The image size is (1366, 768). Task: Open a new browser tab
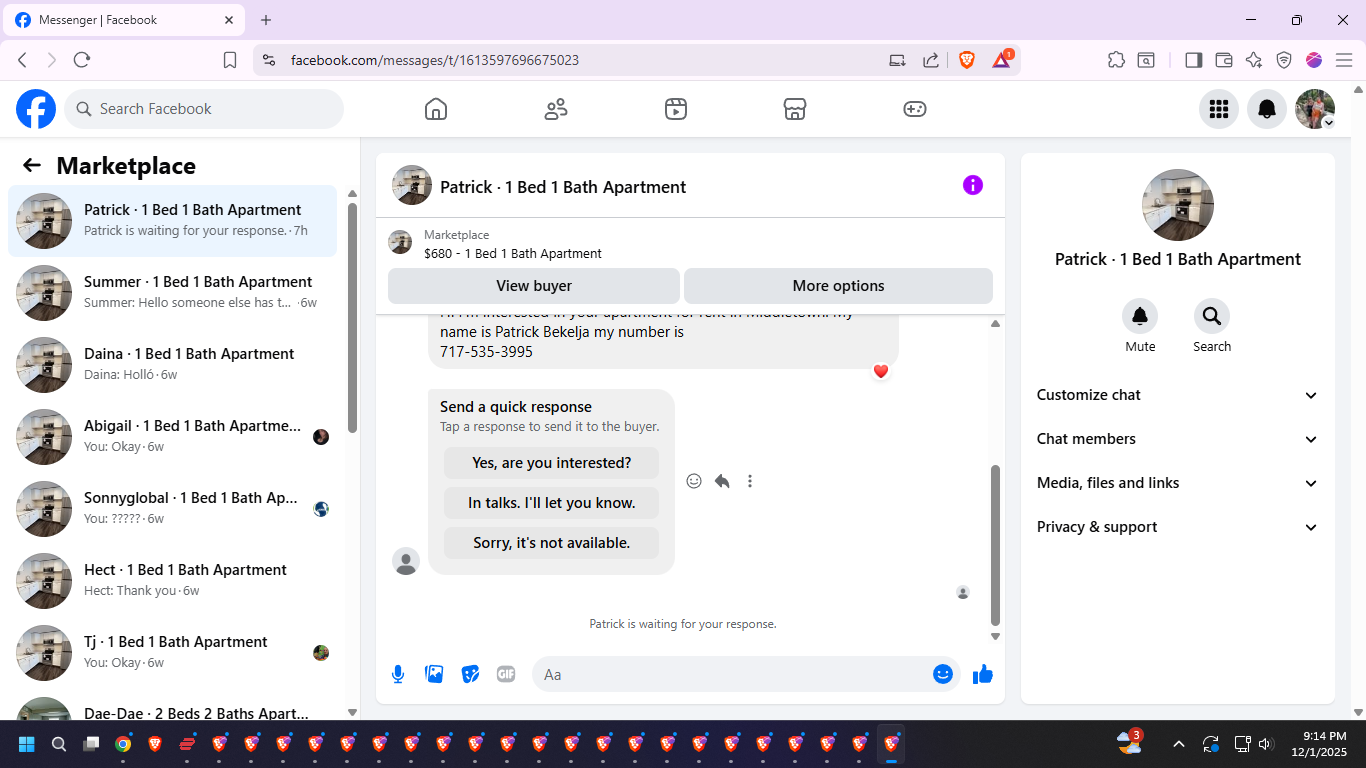(266, 20)
